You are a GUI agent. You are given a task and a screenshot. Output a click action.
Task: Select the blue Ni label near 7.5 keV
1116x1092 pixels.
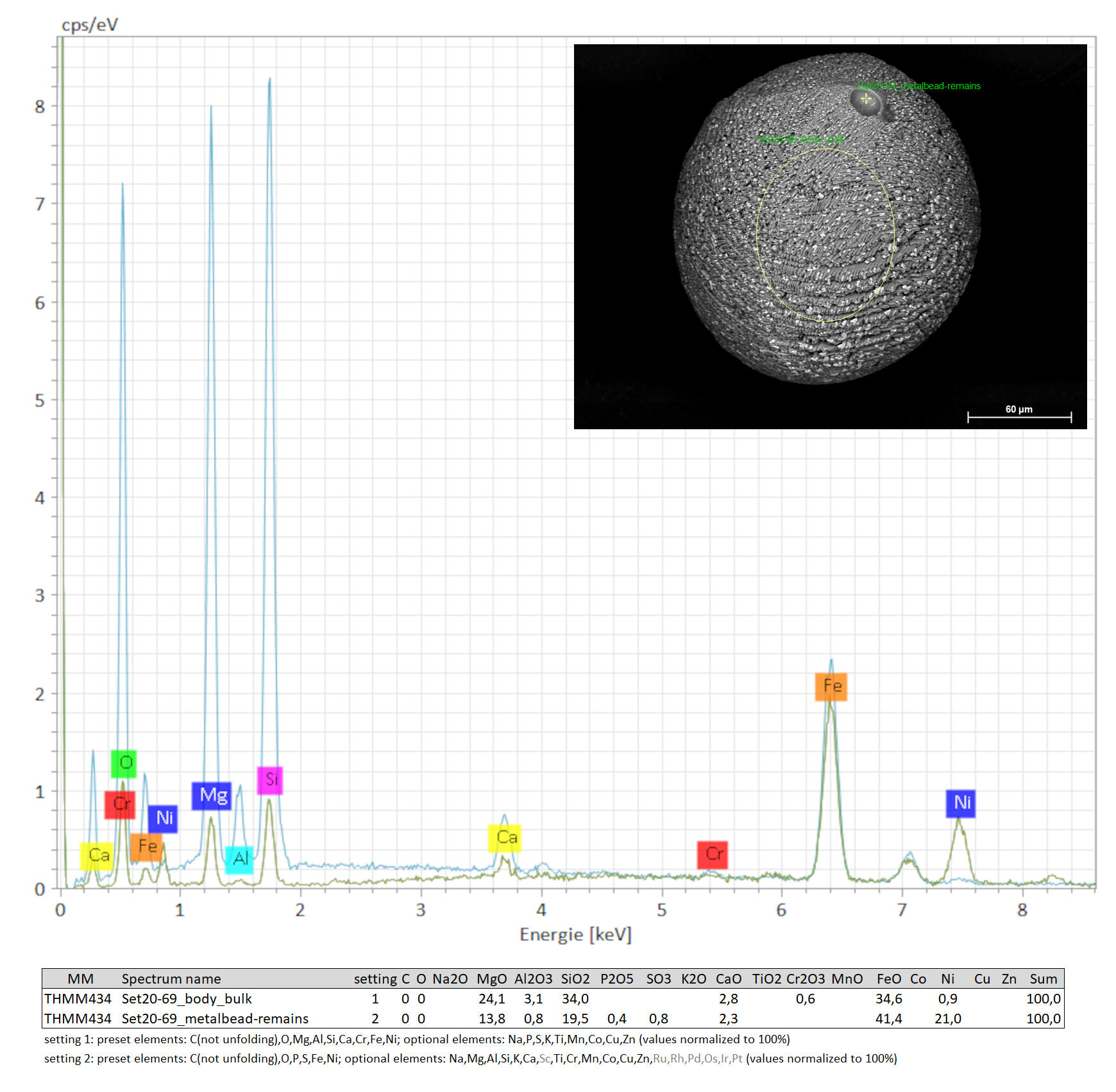[960, 803]
